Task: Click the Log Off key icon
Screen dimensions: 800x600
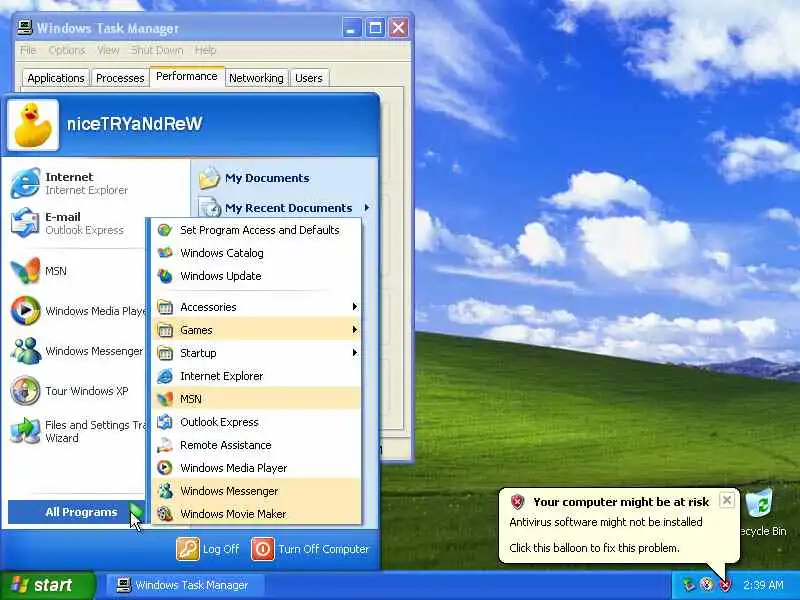Action: (x=188, y=549)
